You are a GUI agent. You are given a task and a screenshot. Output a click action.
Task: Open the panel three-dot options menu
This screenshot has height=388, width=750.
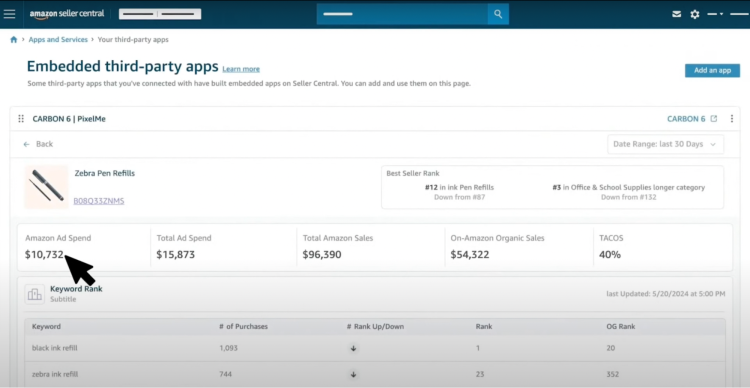[732, 119]
